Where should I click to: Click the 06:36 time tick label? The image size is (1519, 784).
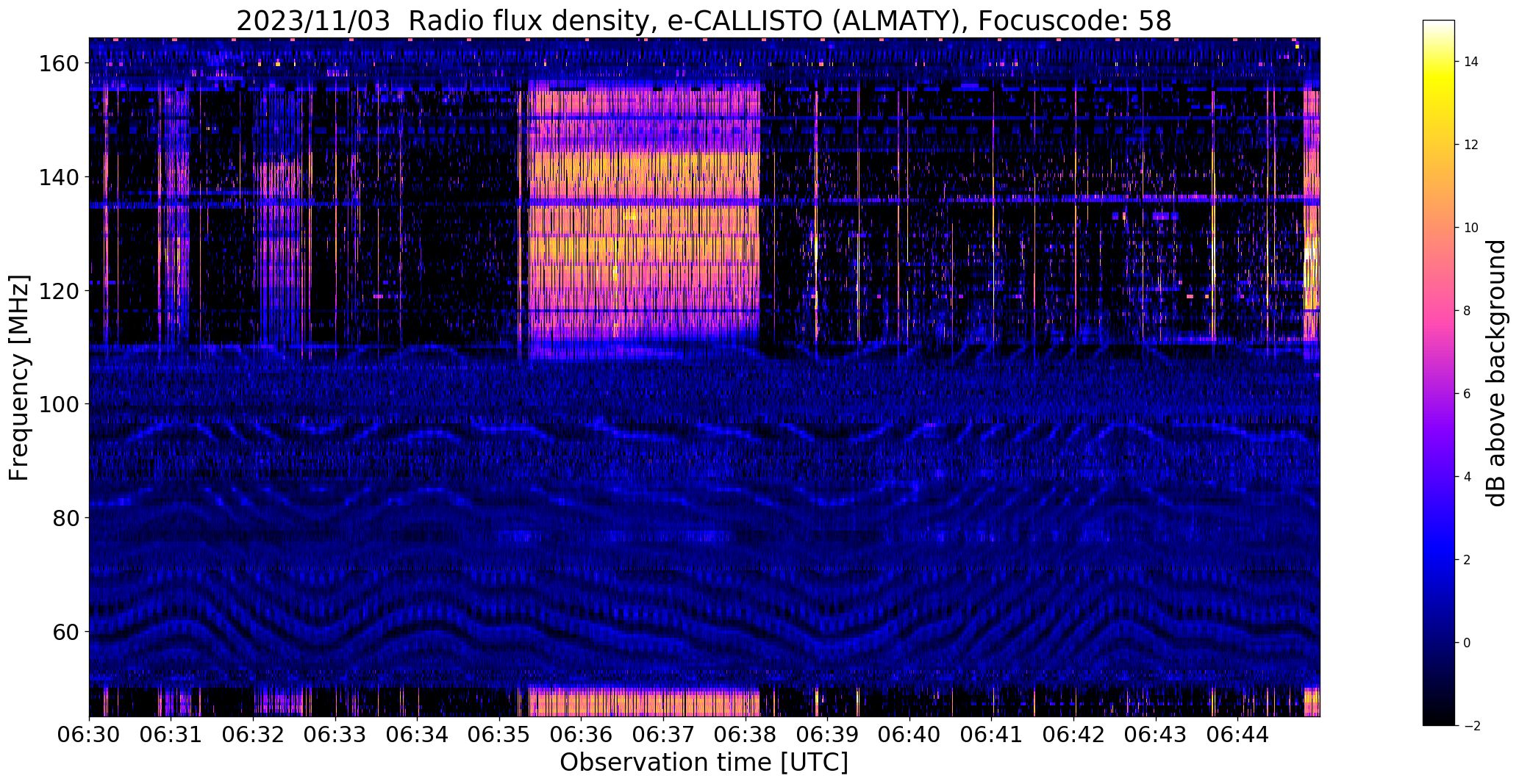click(582, 734)
